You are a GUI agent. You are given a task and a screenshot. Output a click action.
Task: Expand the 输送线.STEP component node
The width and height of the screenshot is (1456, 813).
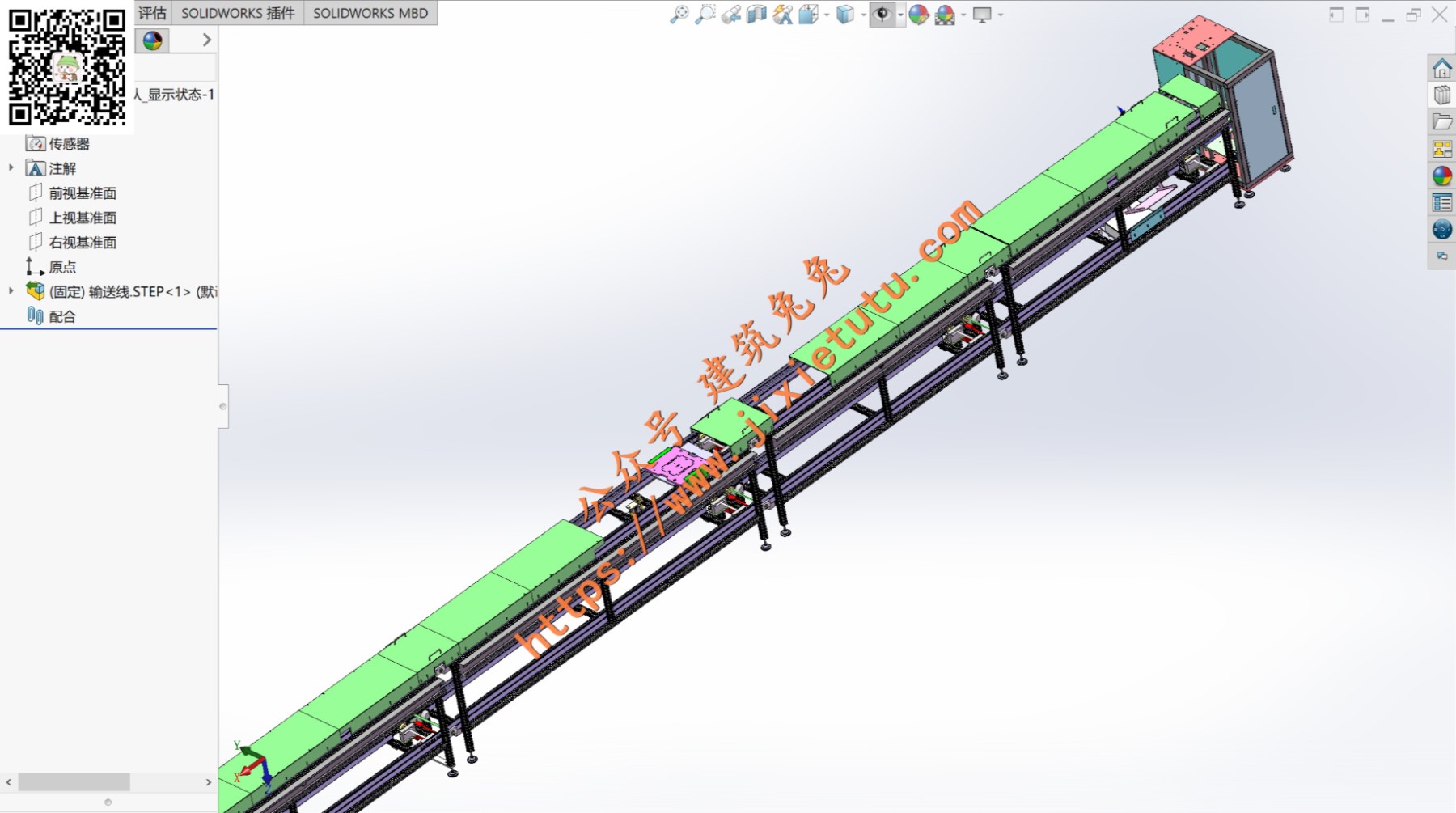11,291
